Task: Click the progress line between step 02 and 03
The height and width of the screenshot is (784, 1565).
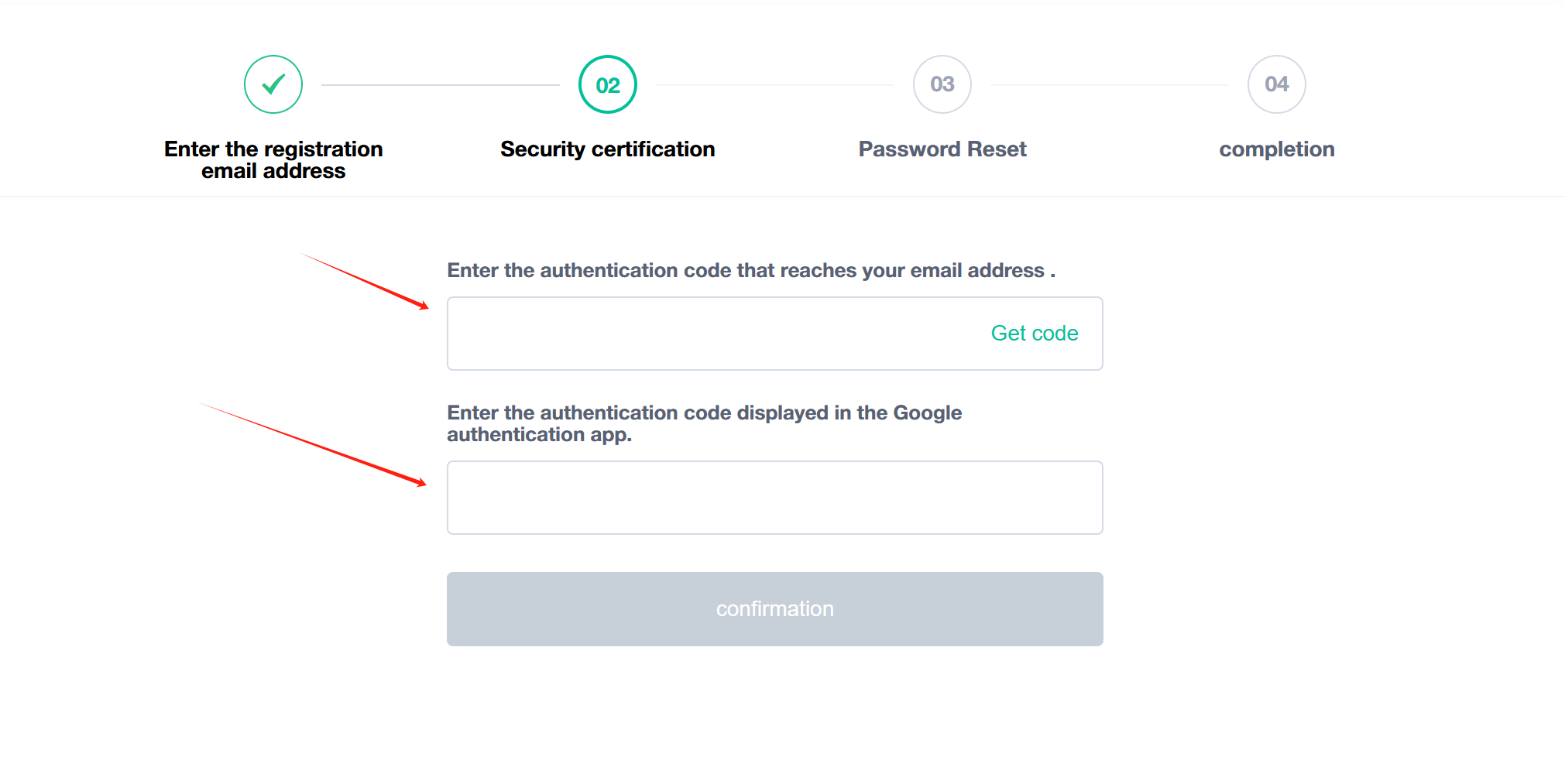Action: click(x=774, y=84)
